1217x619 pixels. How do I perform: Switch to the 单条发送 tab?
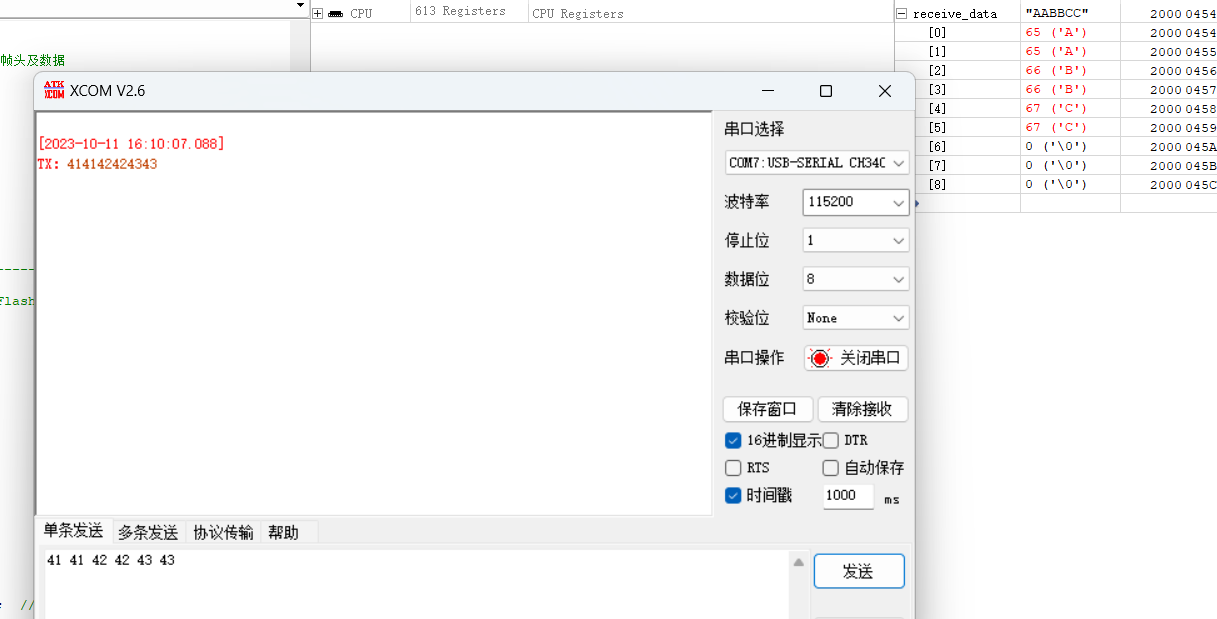pos(73,531)
